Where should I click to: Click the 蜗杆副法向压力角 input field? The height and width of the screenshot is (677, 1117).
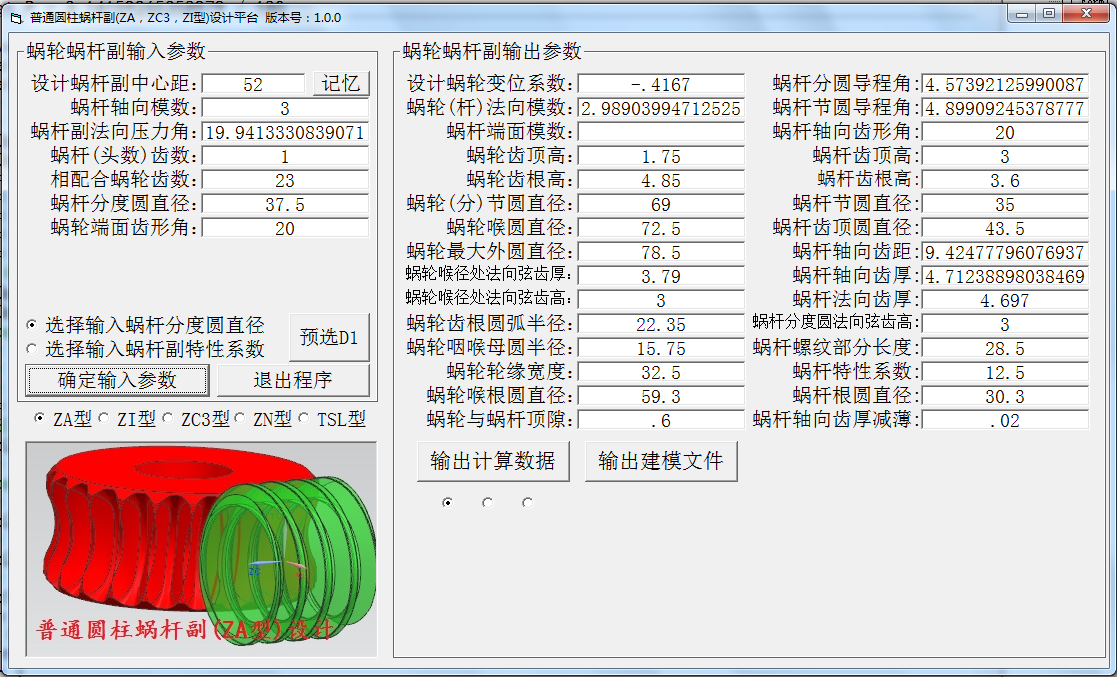(286, 133)
